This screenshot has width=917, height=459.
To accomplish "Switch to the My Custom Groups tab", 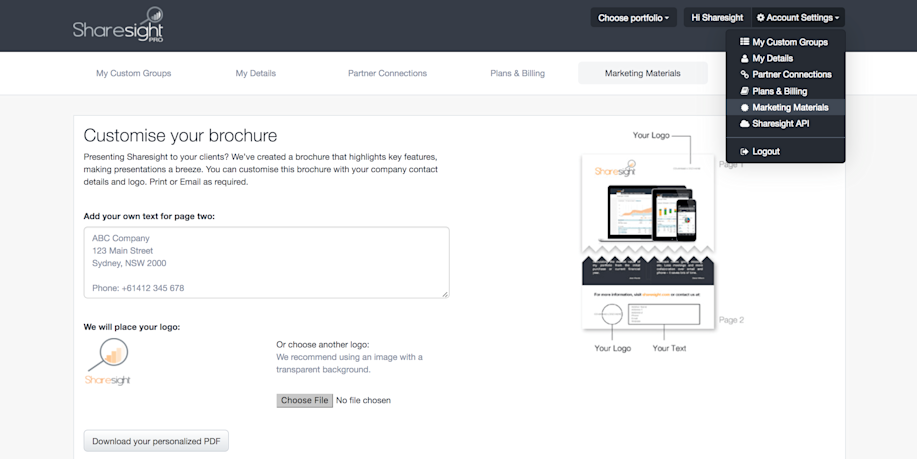I will click(133, 73).
